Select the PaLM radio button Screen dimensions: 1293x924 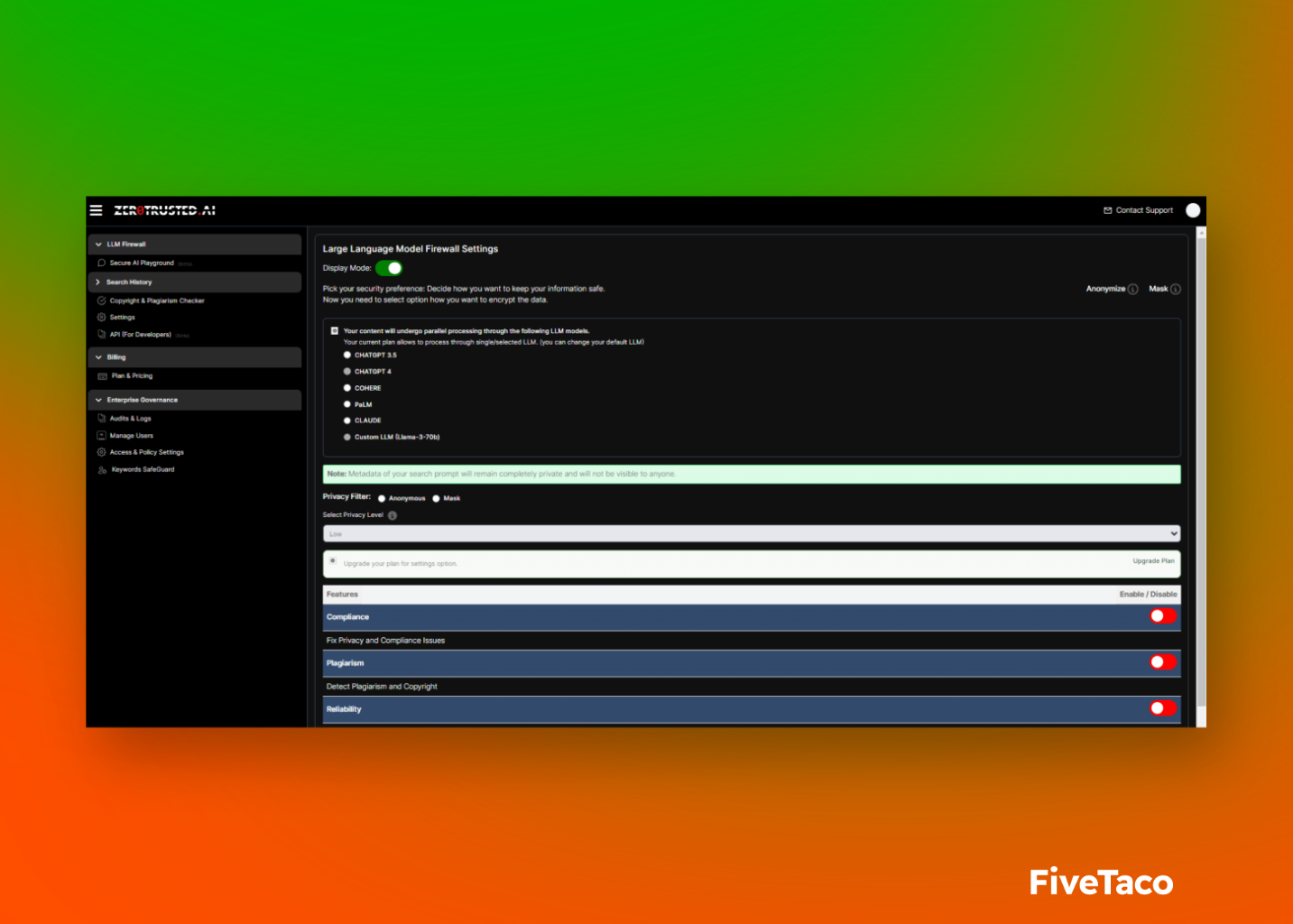[x=347, y=404]
